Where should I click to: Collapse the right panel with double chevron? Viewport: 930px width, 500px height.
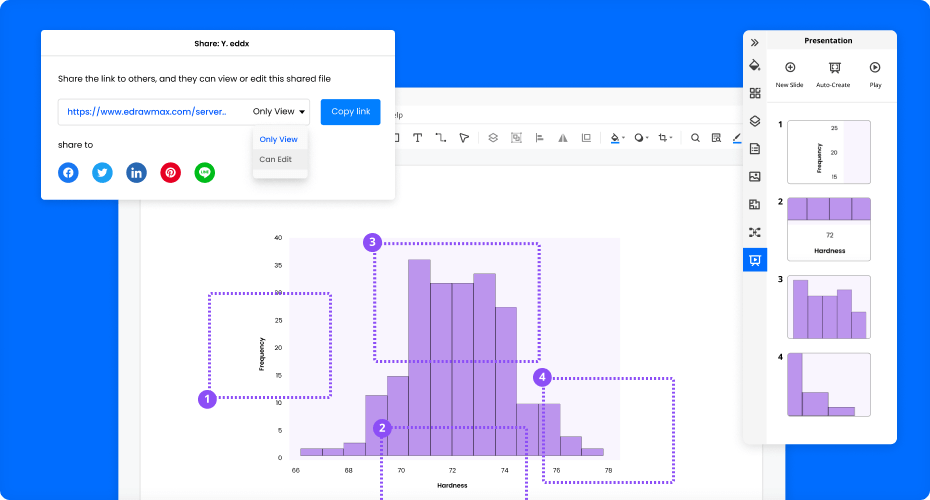(754, 43)
